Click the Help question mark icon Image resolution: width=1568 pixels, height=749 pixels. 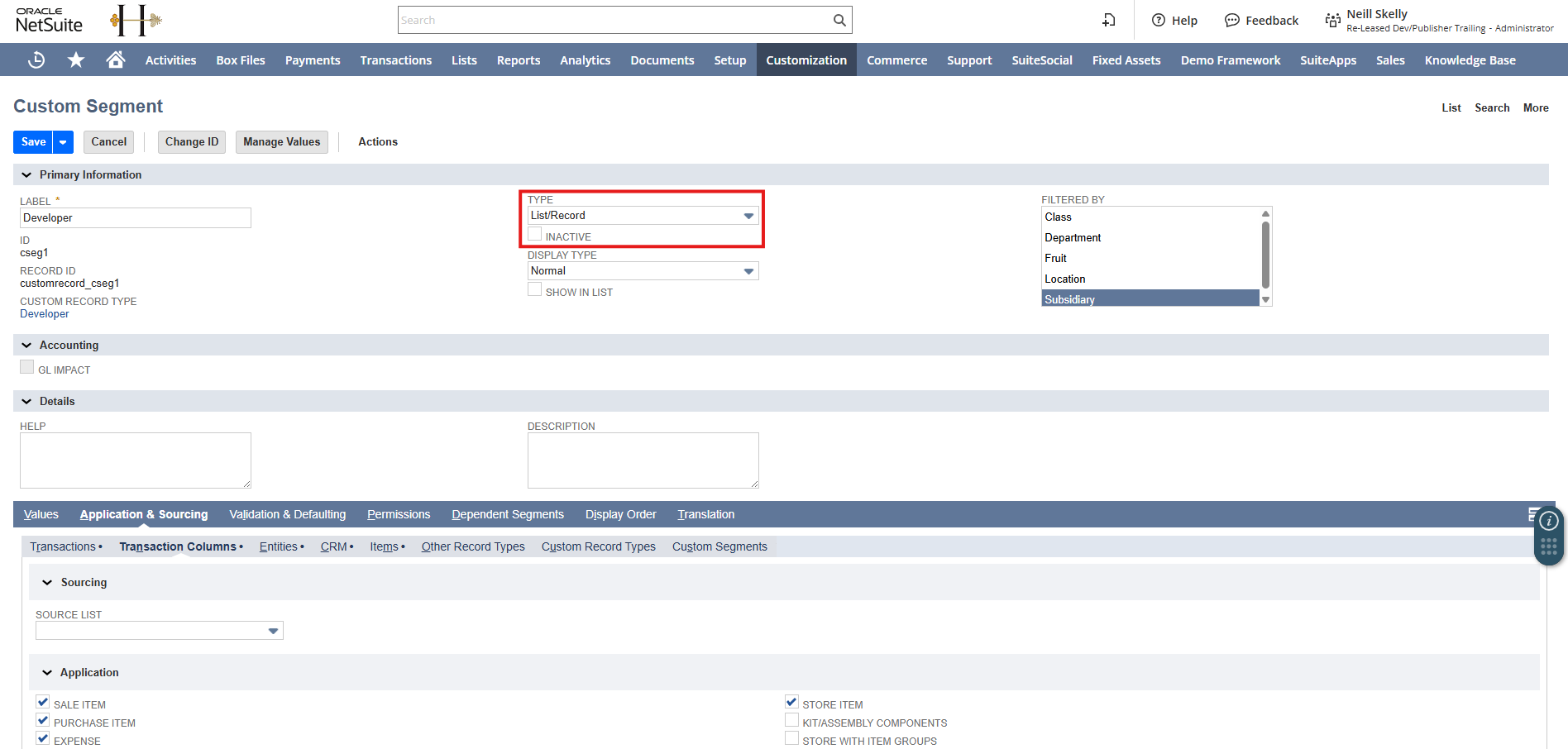[x=1159, y=20]
